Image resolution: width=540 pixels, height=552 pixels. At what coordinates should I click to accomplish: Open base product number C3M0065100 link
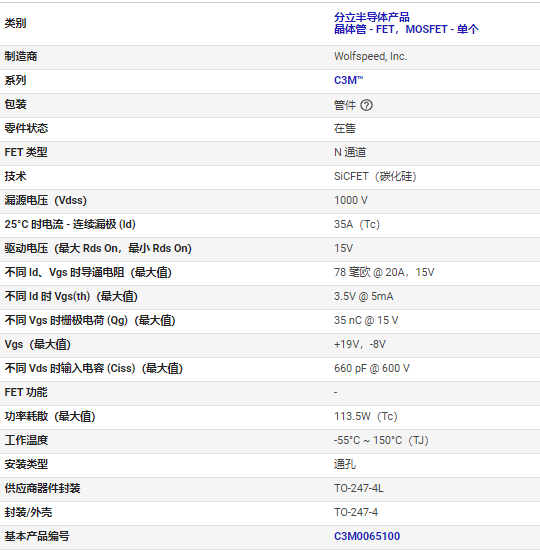[x=367, y=536]
